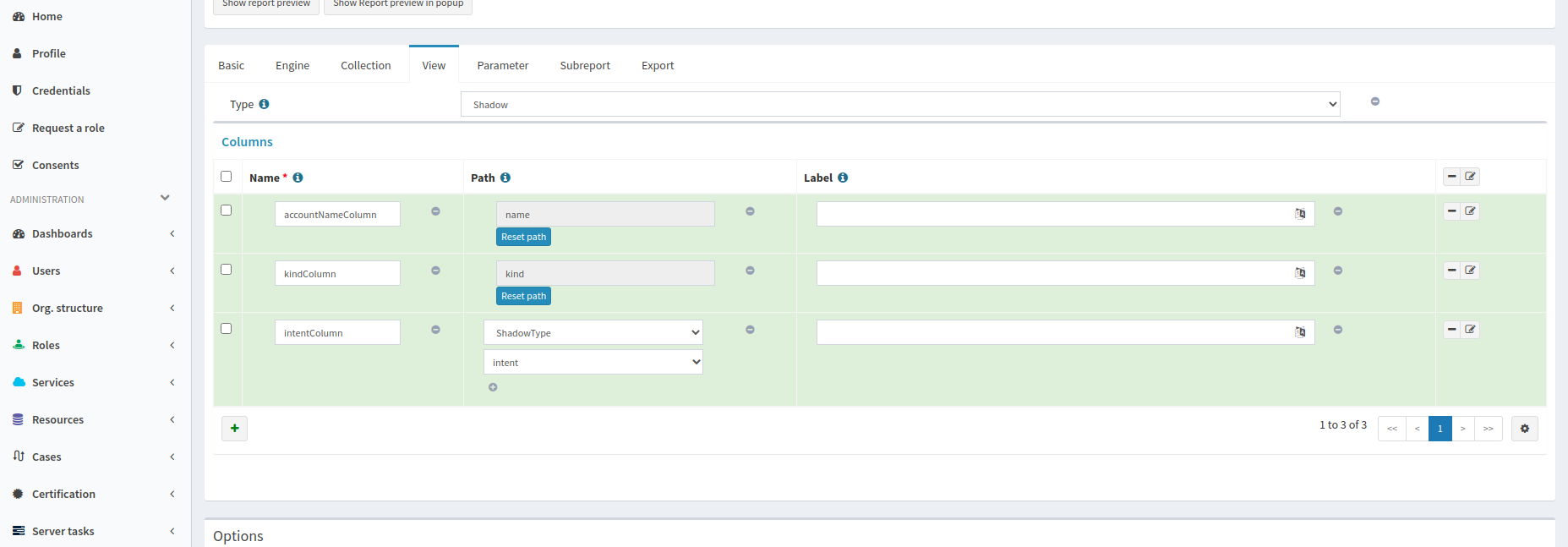
Task: Open the ShadowType path dropdown
Action: pyautogui.click(x=593, y=332)
